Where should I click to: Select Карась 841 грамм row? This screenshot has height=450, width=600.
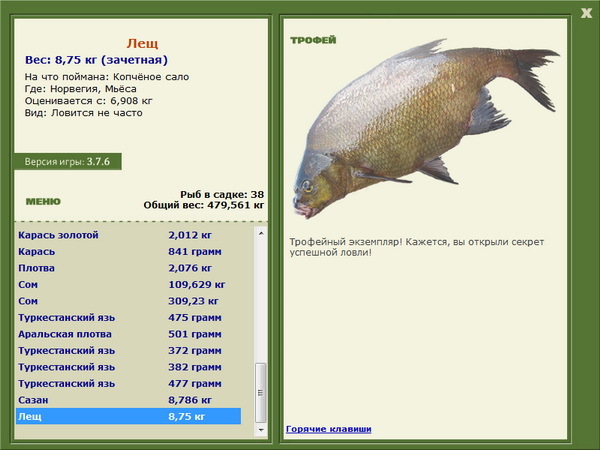coord(129,251)
